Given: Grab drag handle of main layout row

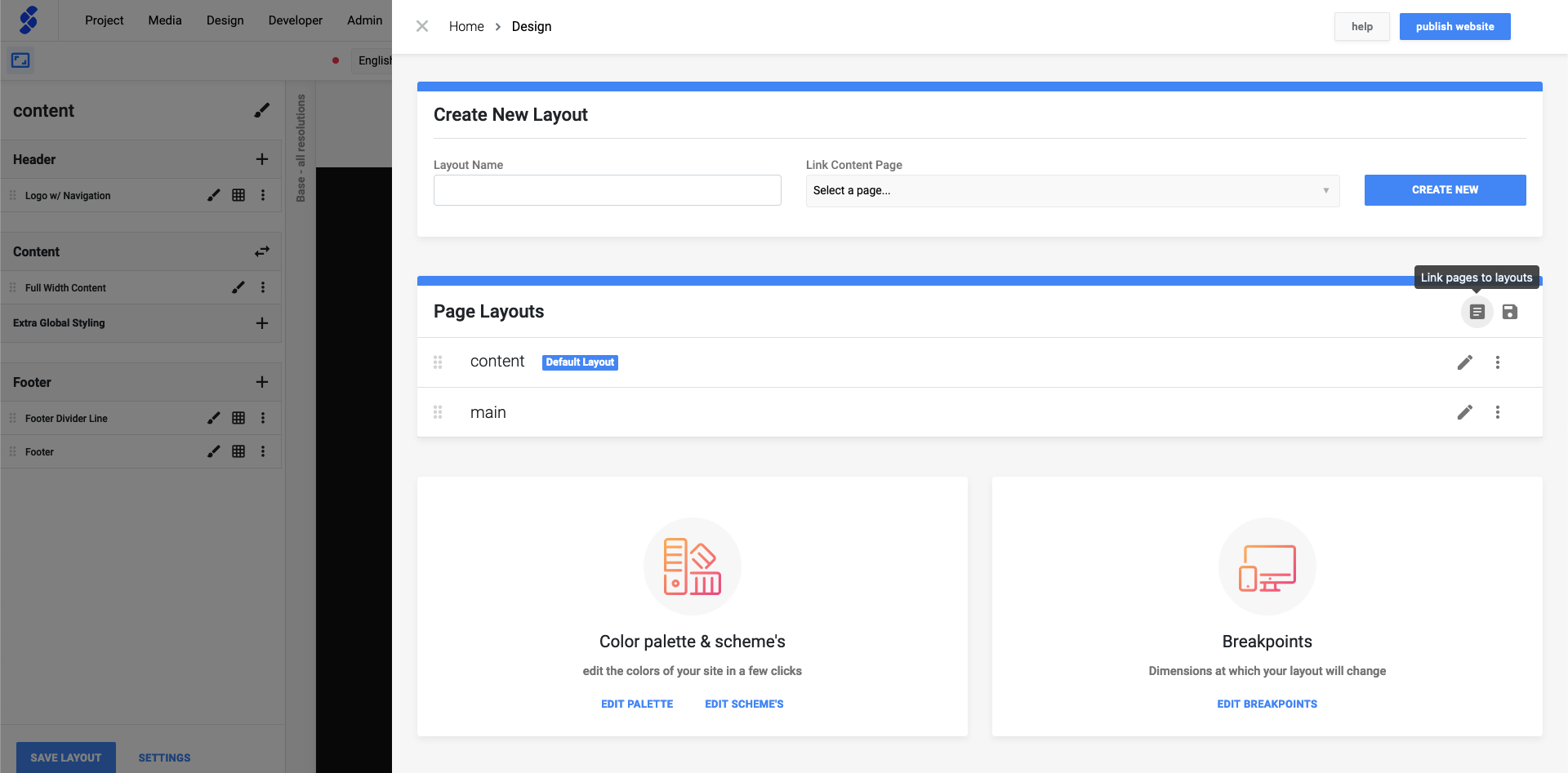Looking at the screenshot, I should pos(438,412).
